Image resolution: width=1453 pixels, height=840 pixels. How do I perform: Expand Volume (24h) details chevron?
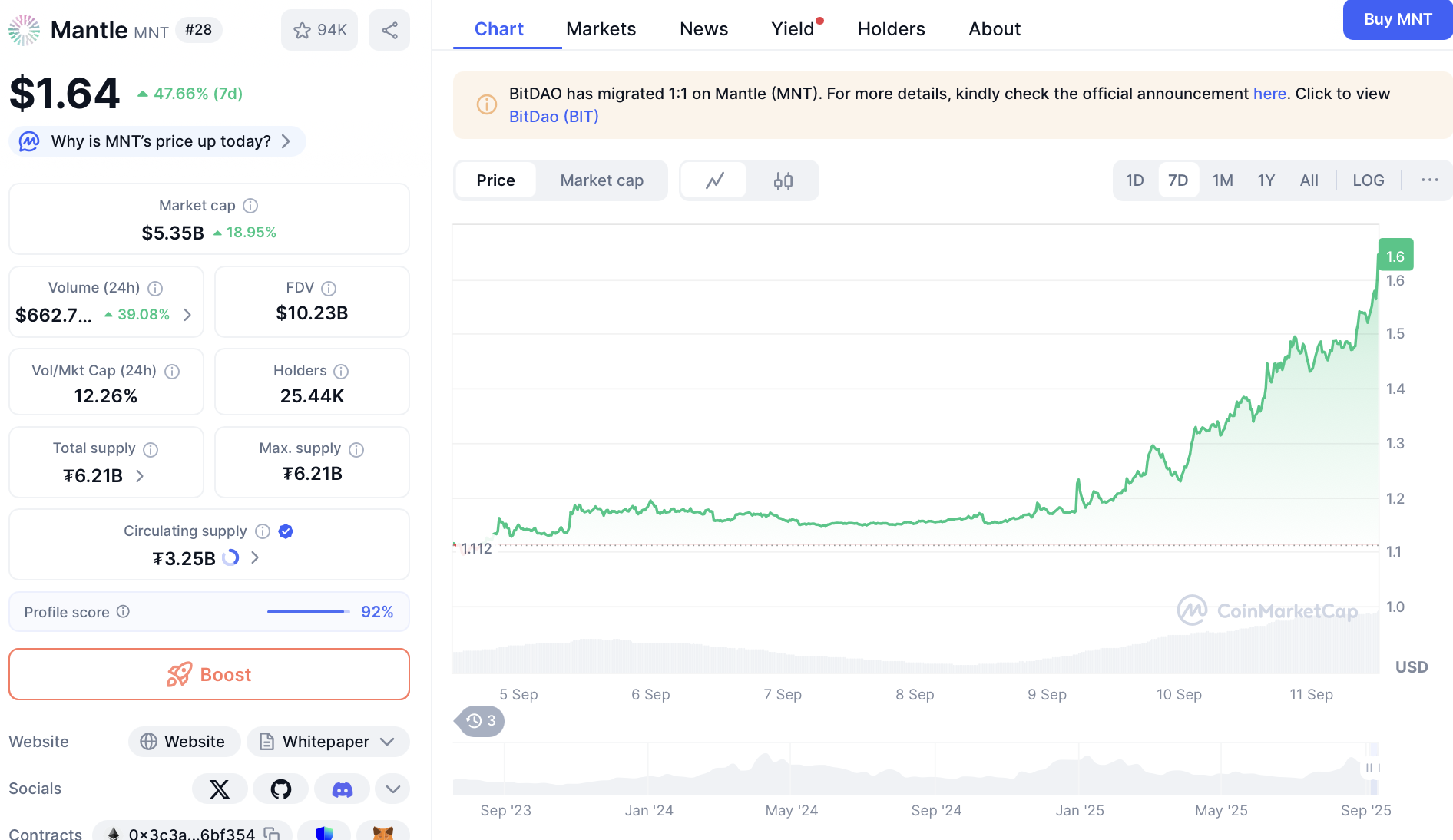[x=187, y=315]
